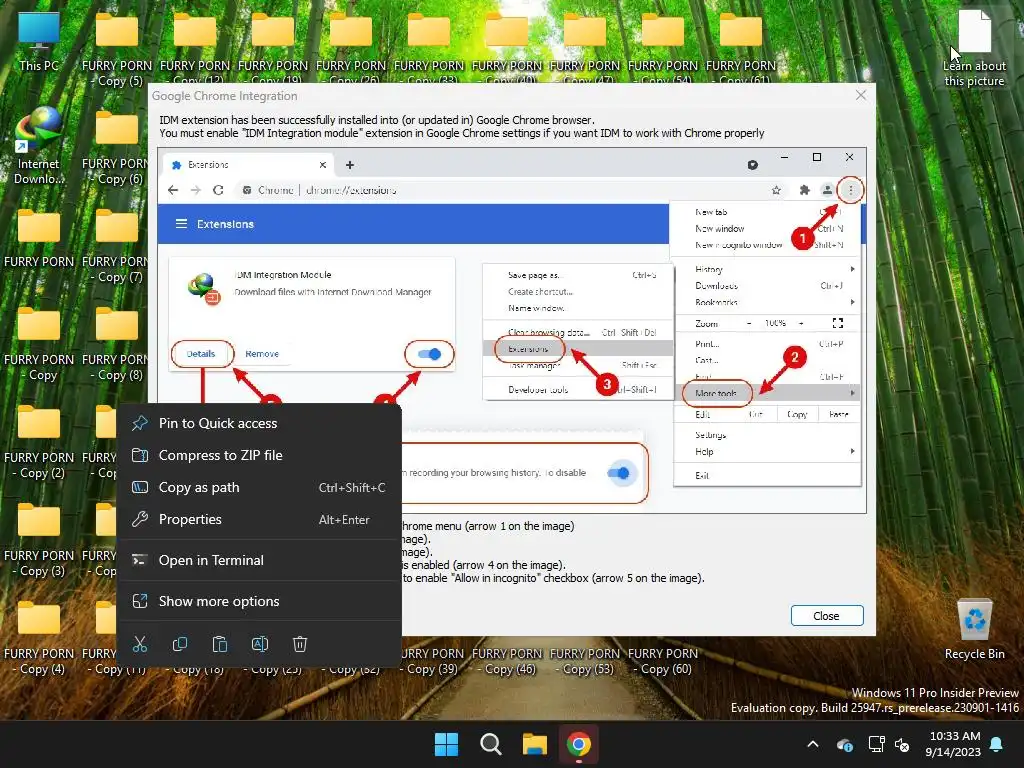Screen dimensions: 1024x768
Task: Choose the Rename icon in context menu
Action: [x=260, y=644]
